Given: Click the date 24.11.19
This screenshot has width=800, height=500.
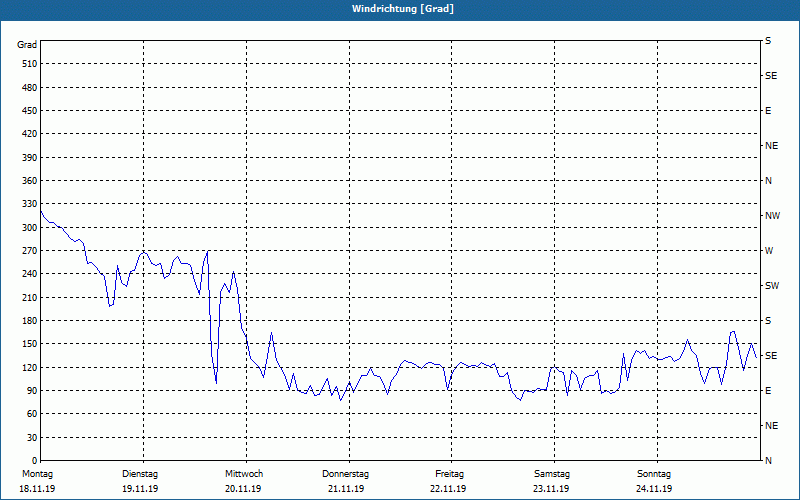Looking at the screenshot, I should [654, 489].
